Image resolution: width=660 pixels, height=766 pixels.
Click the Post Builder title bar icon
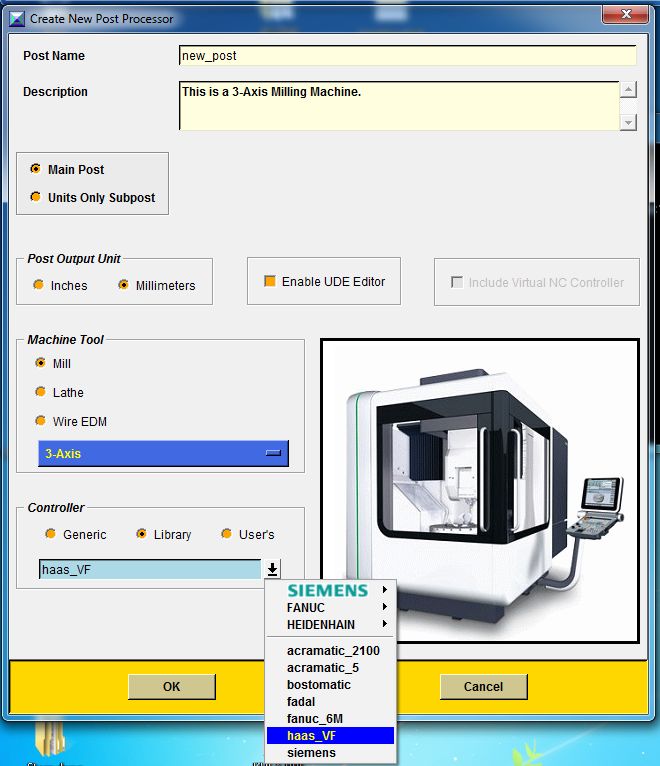pyautogui.click(x=17, y=19)
